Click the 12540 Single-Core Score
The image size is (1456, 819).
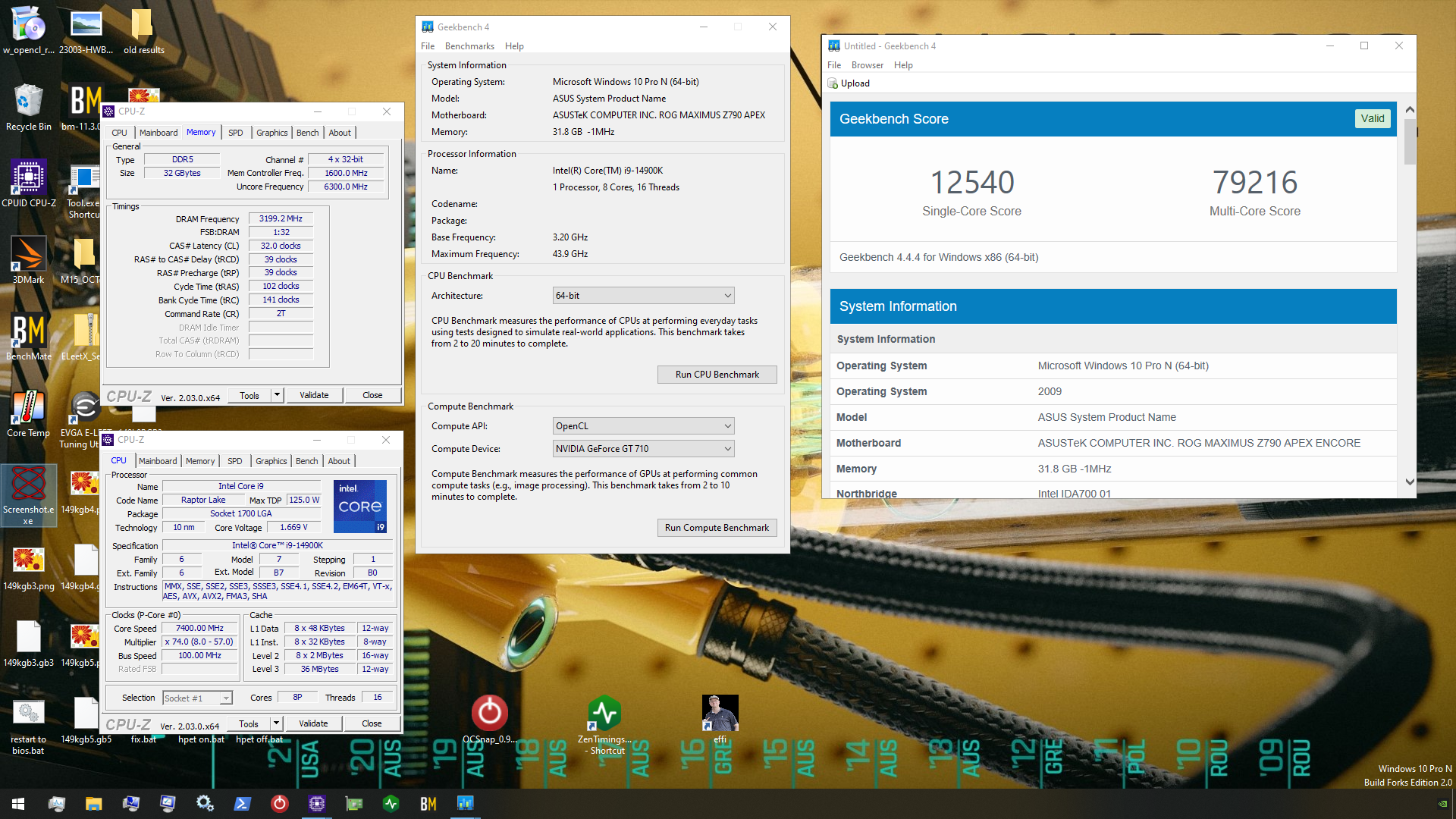click(971, 182)
